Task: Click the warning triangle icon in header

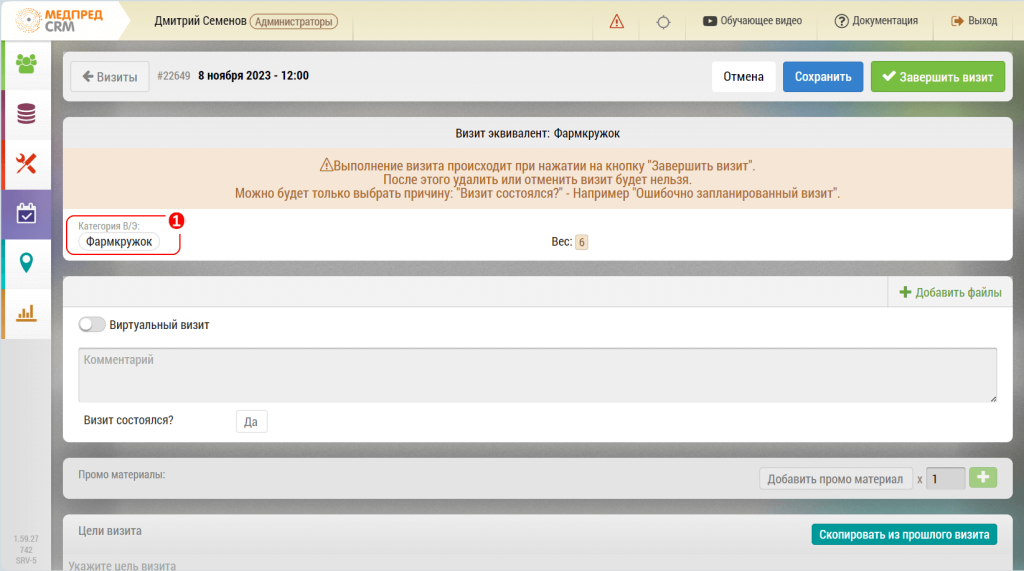Action: click(x=616, y=21)
